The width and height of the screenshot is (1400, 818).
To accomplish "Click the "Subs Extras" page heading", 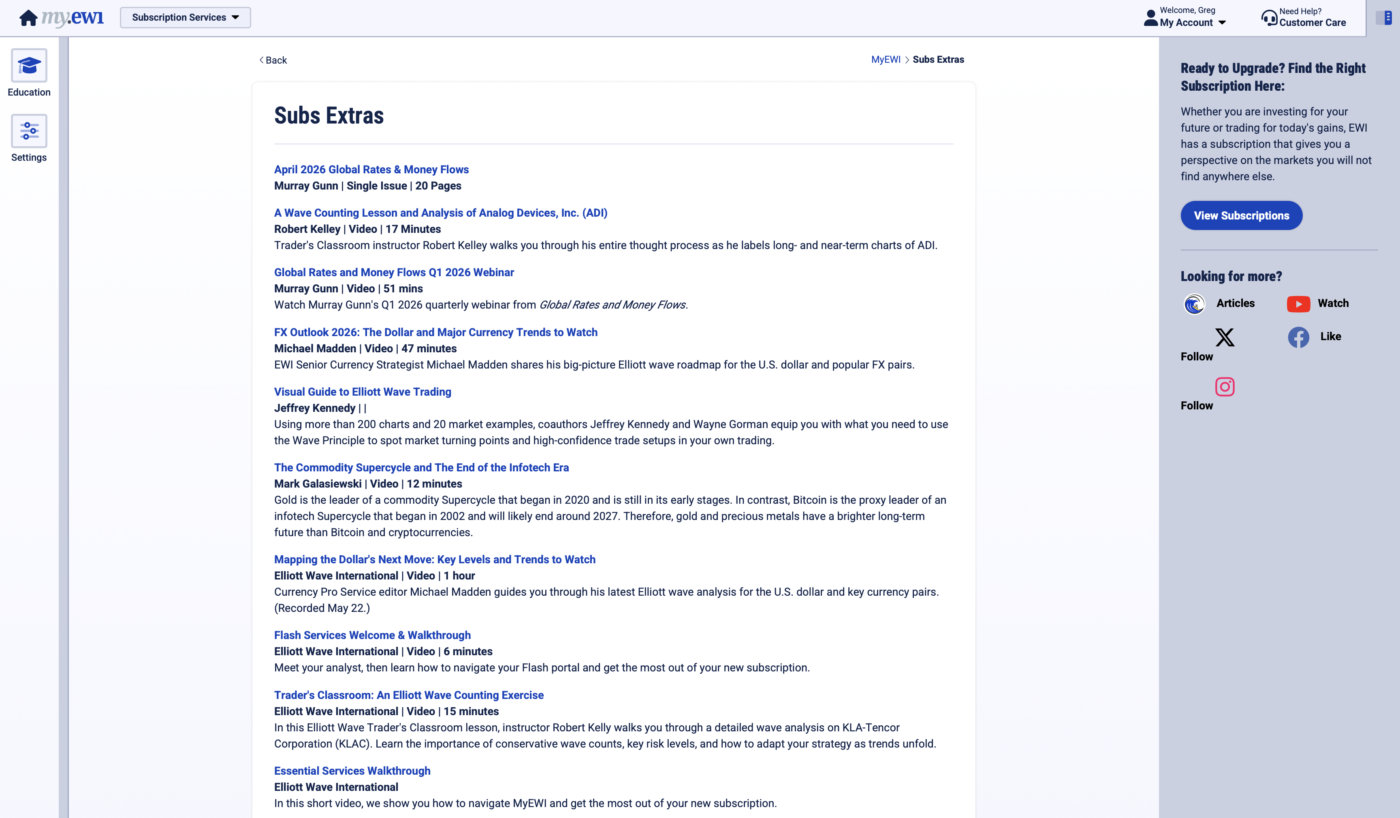I will [x=329, y=115].
